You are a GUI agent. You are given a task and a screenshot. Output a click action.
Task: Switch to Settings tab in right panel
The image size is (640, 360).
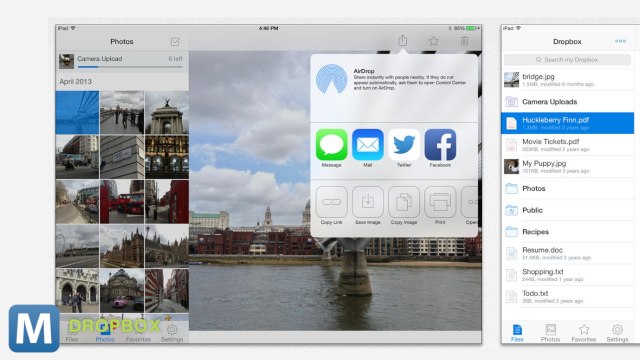[x=617, y=333]
